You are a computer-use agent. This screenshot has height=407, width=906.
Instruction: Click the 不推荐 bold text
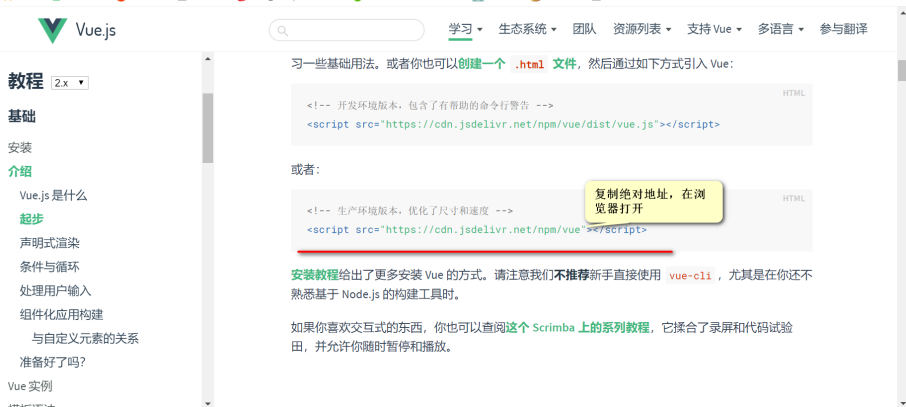click(571, 275)
